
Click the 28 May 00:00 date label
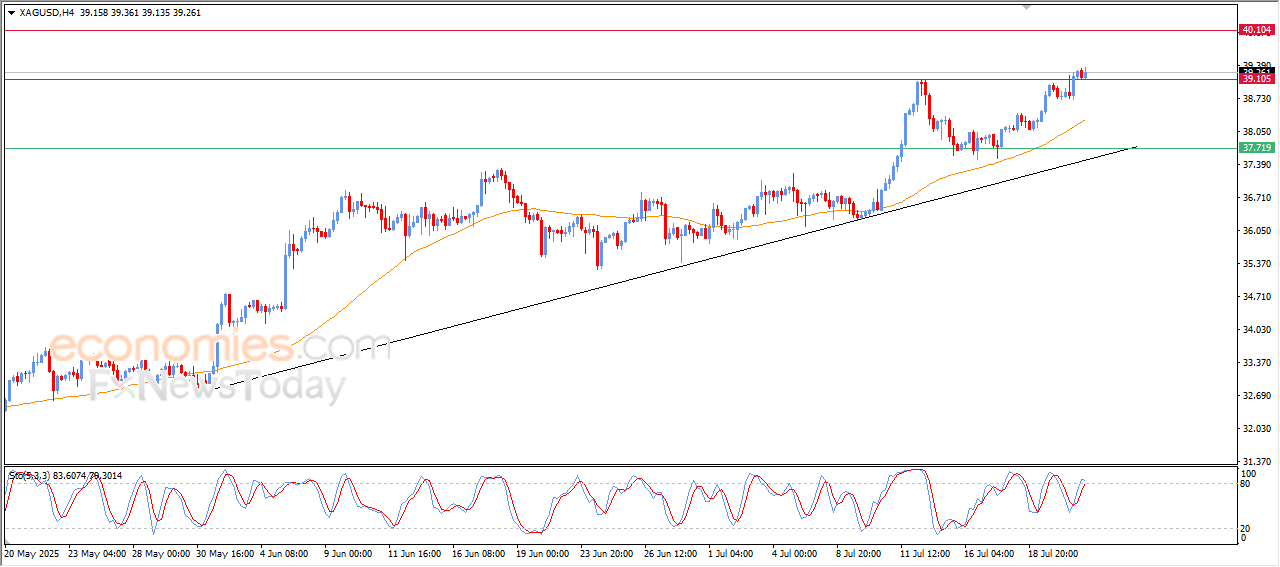[161, 552]
